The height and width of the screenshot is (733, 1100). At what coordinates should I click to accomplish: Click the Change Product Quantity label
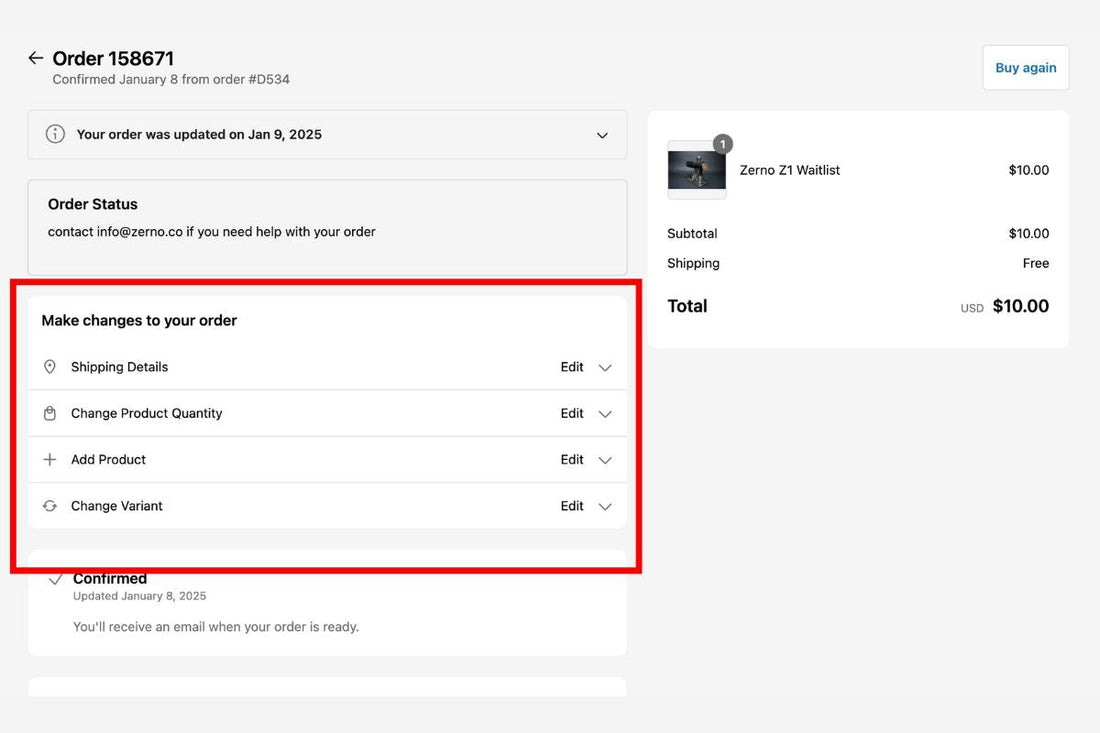(147, 413)
